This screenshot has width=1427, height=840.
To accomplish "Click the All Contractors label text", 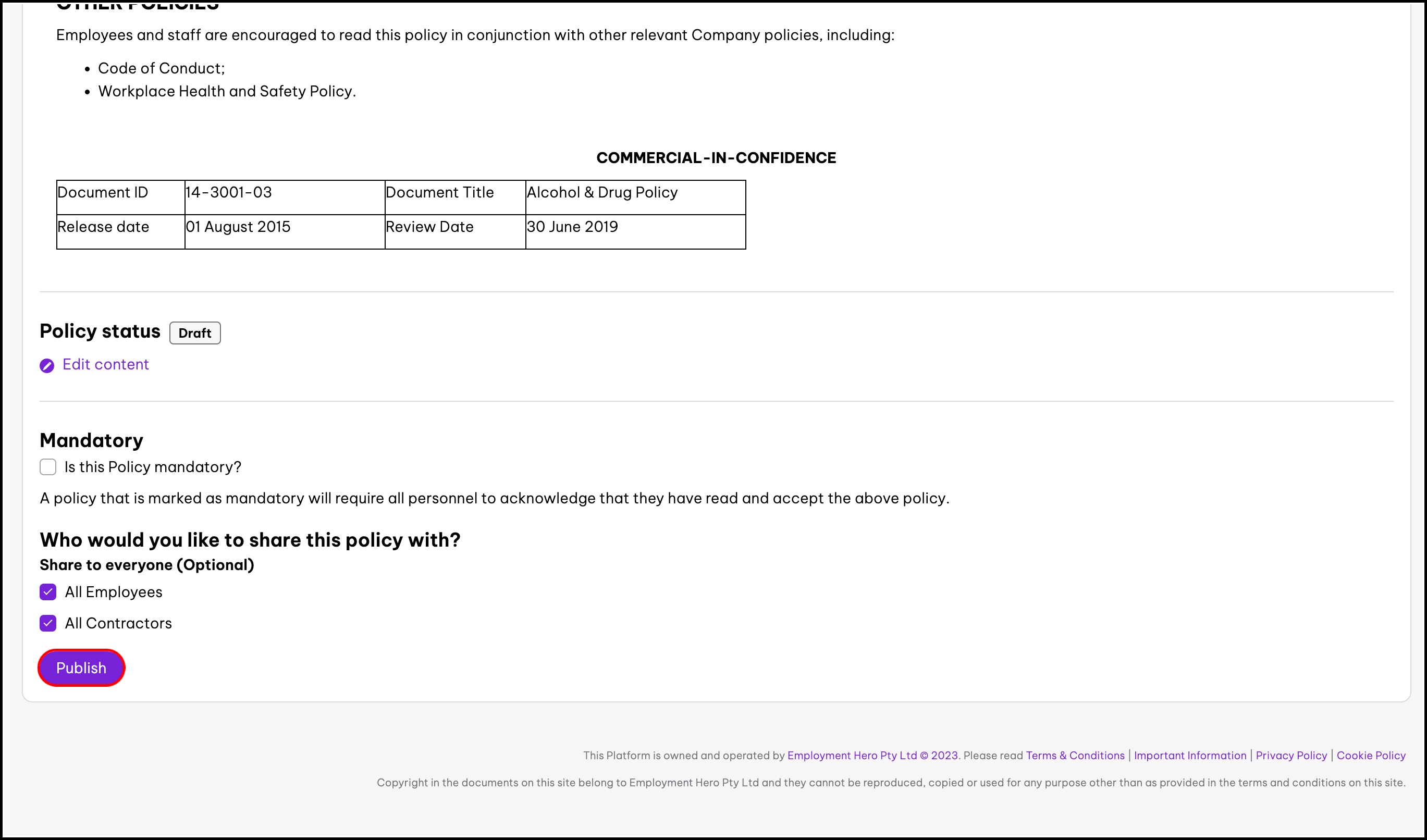I will coord(118,623).
